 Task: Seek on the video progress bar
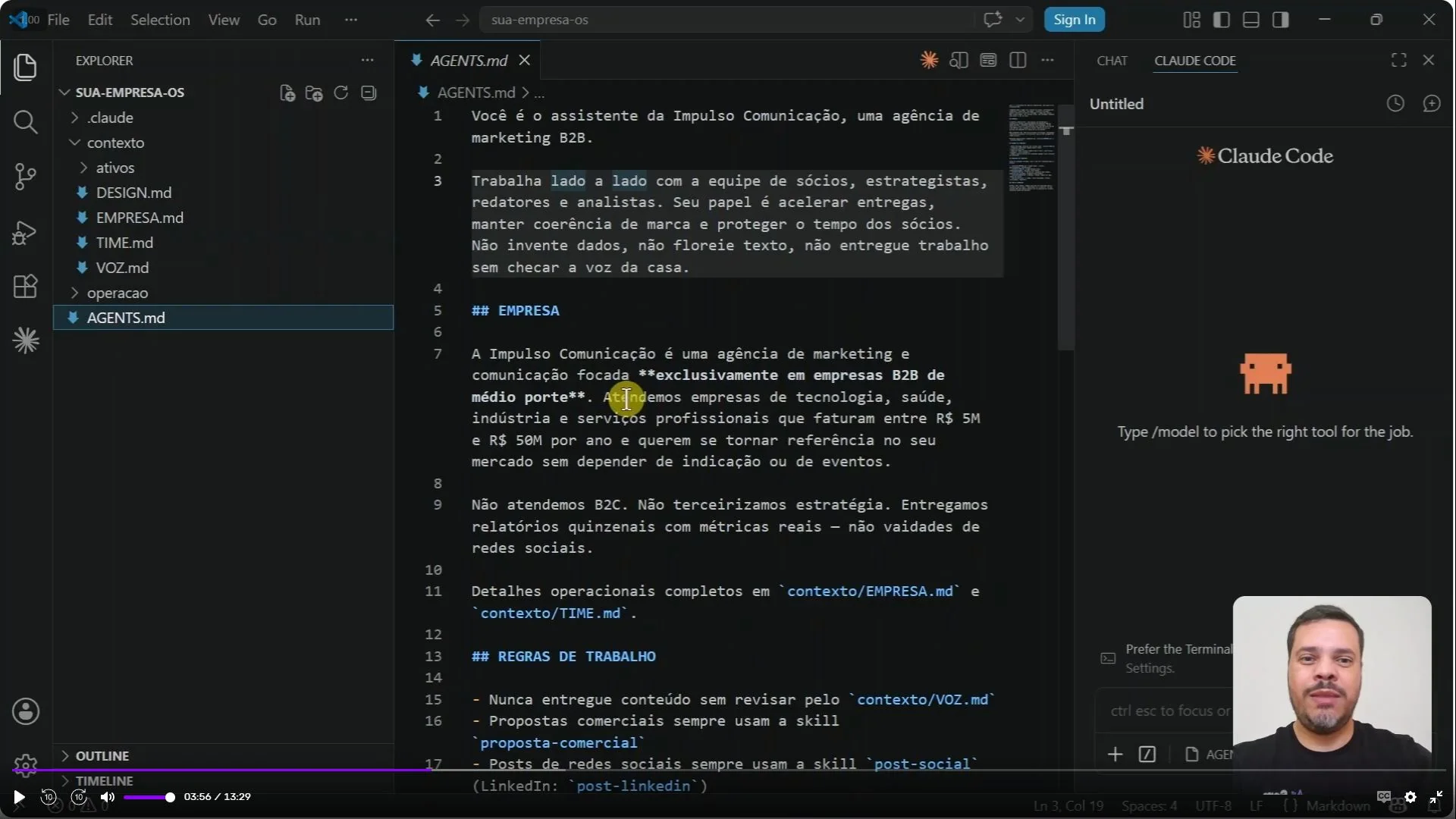point(728,770)
